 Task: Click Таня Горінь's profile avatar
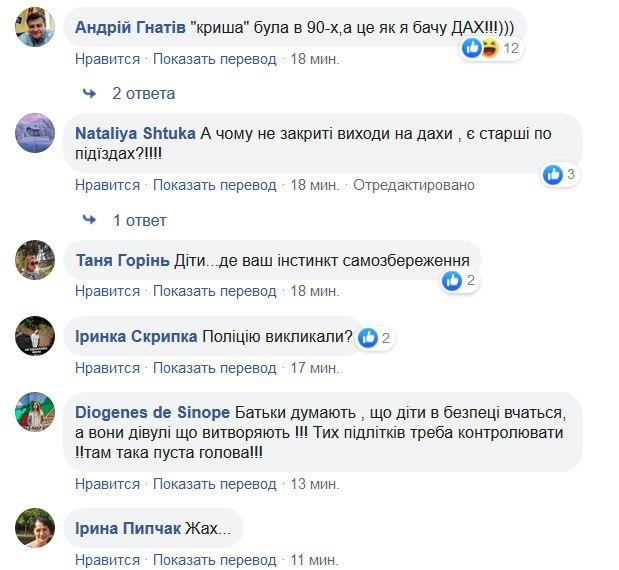35,262
